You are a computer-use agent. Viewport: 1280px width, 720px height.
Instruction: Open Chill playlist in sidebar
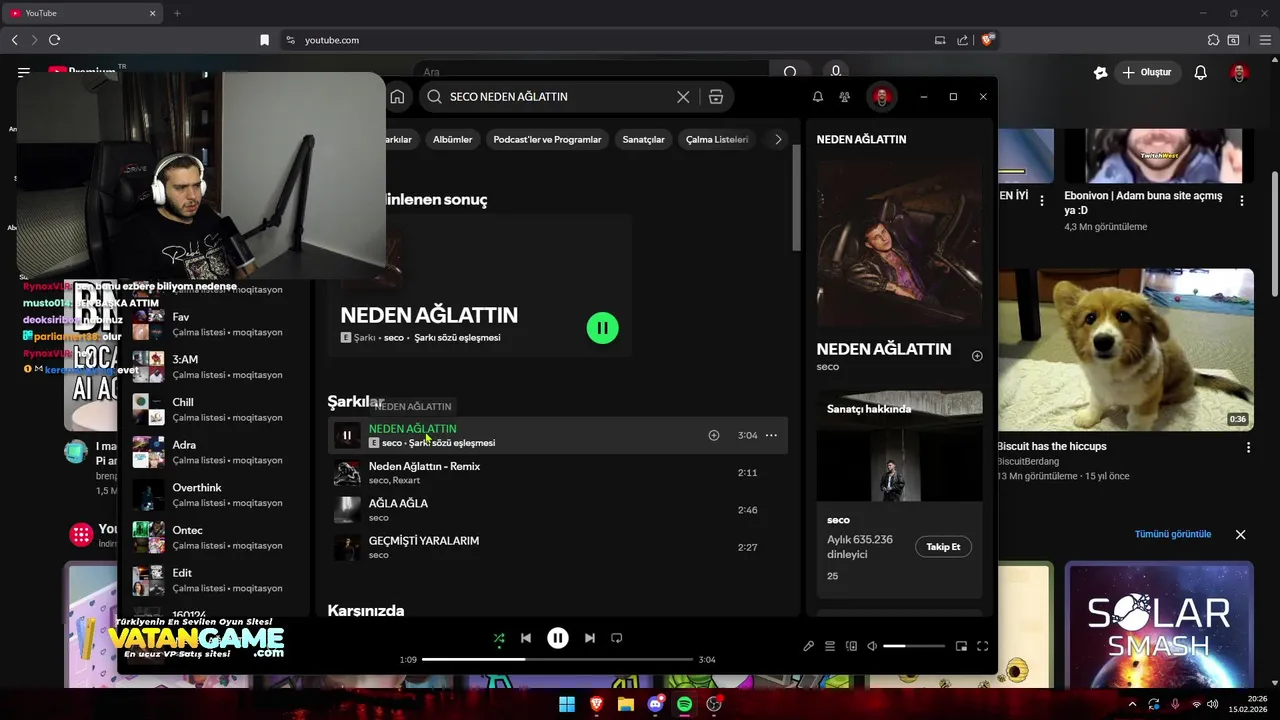(x=215, y=409)
